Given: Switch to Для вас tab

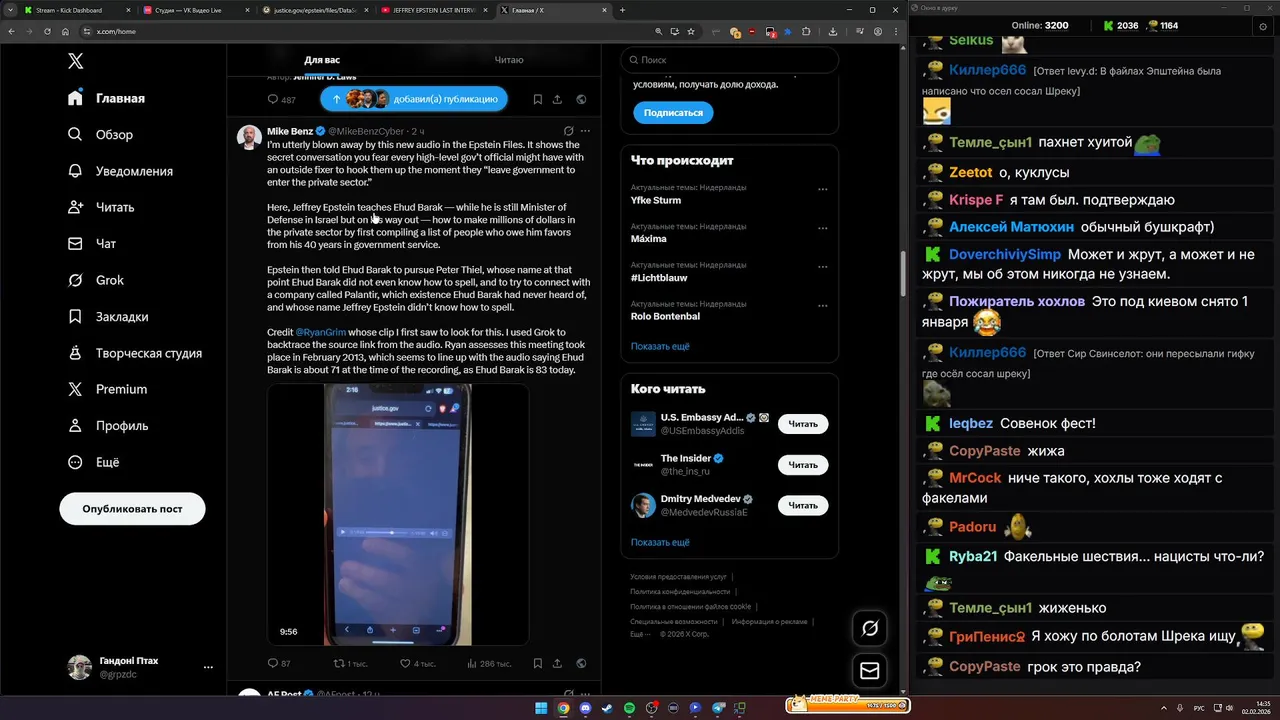Looking at the screenshot, I should (322, 60).
